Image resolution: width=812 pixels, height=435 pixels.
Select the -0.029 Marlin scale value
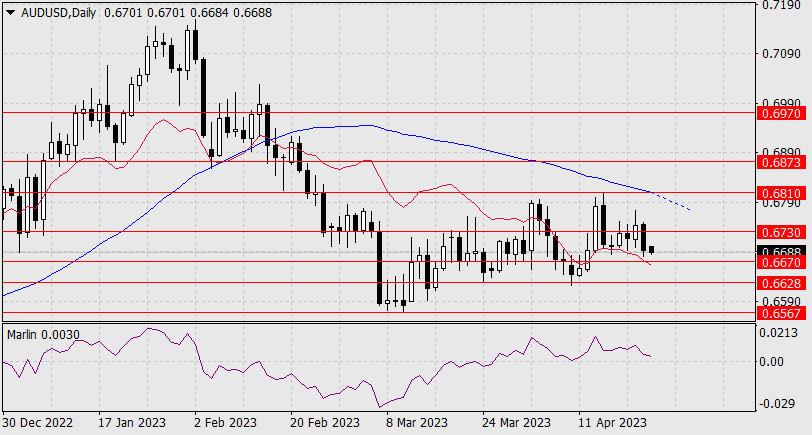tap(777, 403)
